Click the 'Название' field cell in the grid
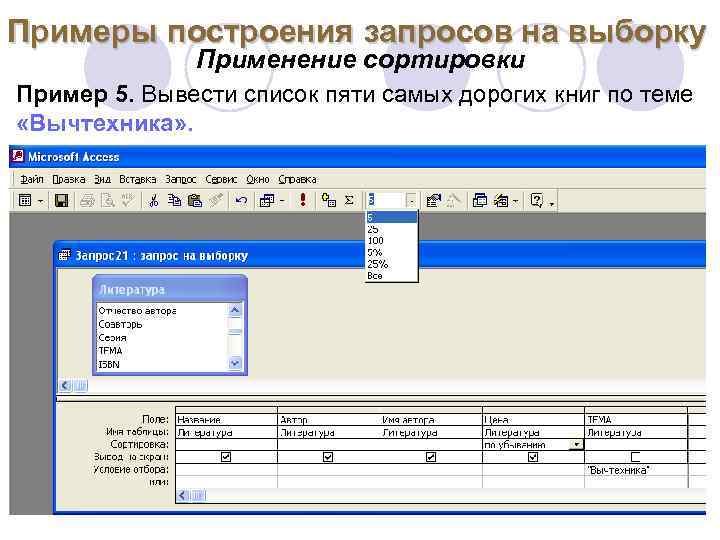Image resolution: width=720 pixels, height=540 pixels. tap(226, 420)
